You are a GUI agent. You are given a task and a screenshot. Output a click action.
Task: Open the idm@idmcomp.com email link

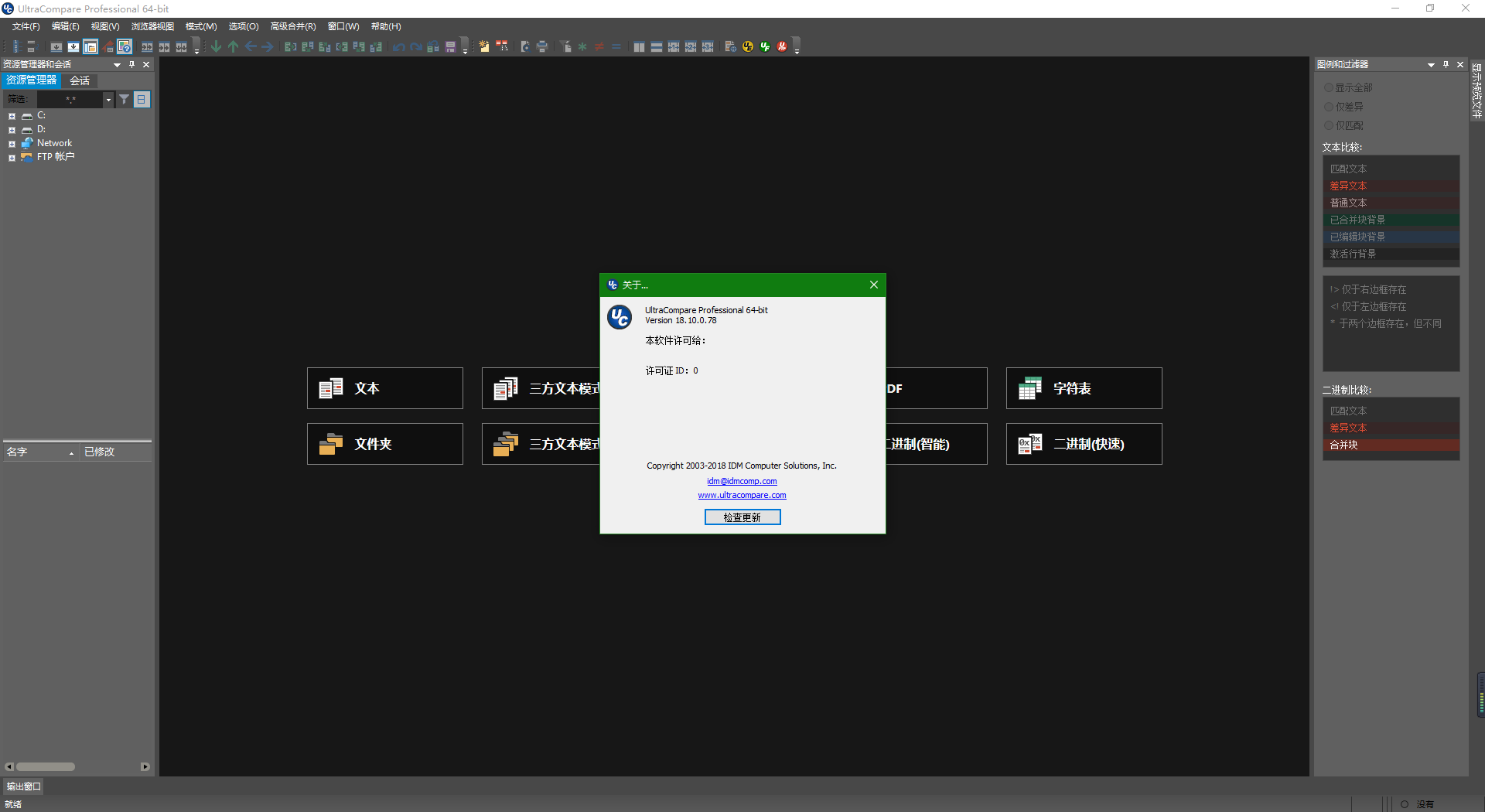click(742, 481)
